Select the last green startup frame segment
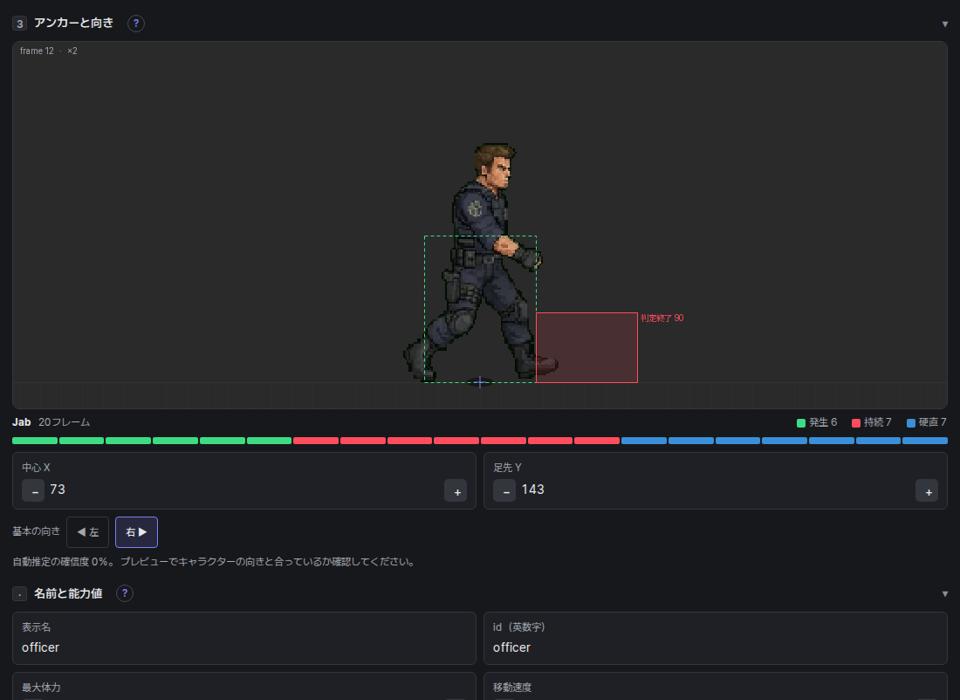The image size is (960, 700). point(269,440)
